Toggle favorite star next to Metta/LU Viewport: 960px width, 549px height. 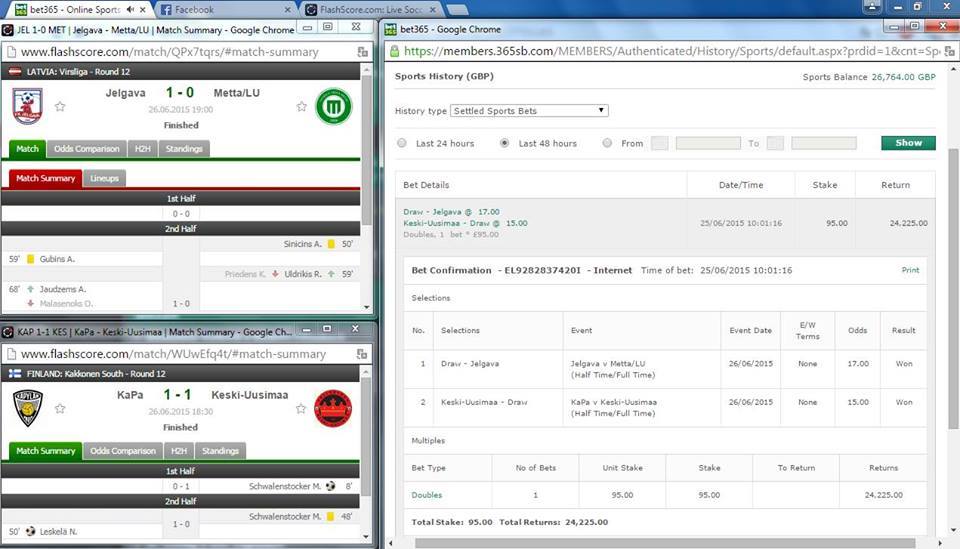click(x=301, y=106)
